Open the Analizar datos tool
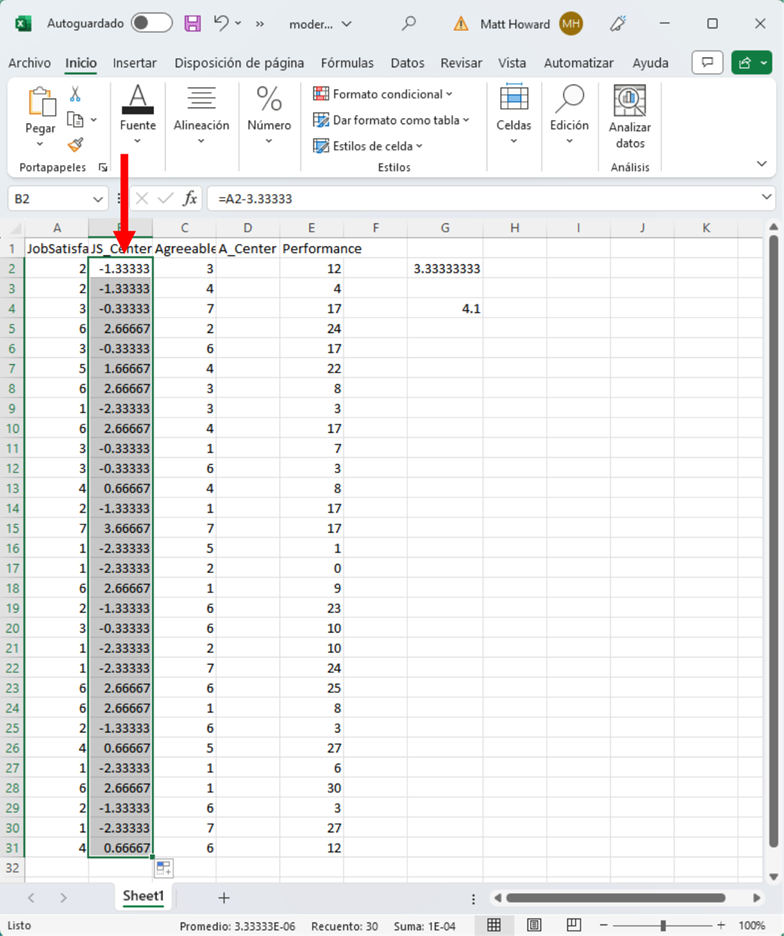This screenshot has height=936, width=784. tap(630, 117)
